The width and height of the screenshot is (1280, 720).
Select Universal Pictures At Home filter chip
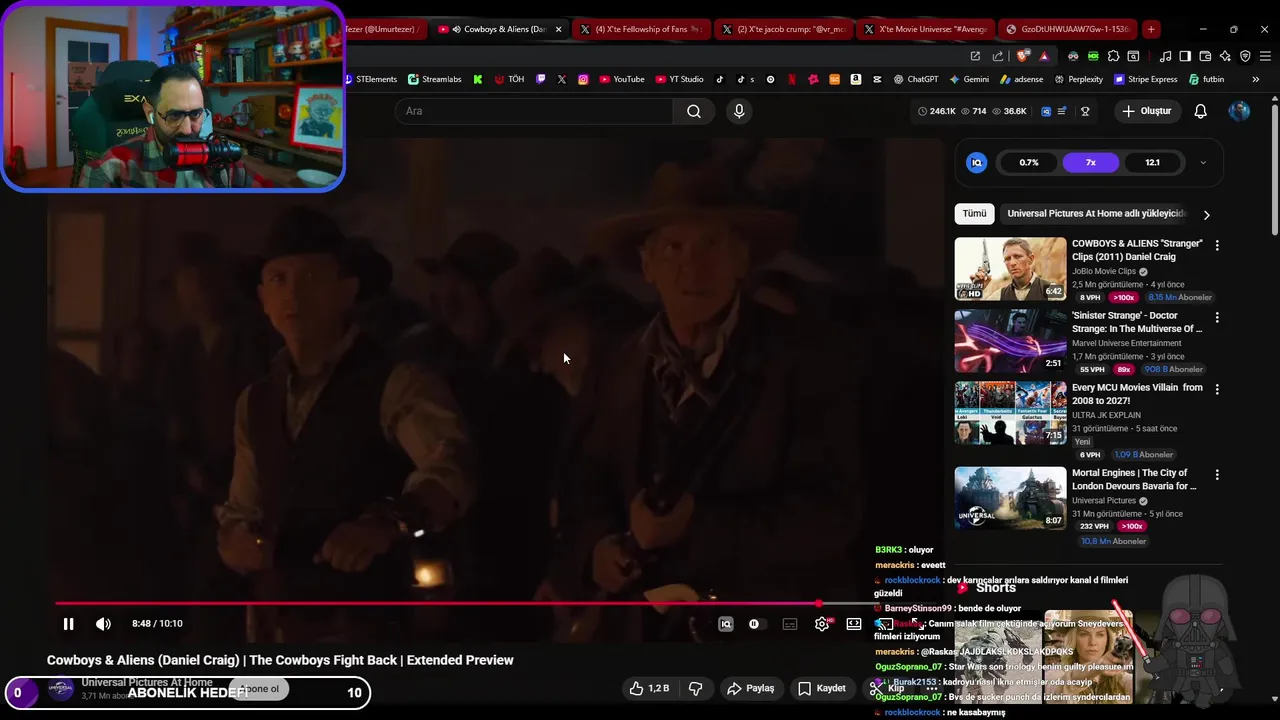(x=1096, y=214)
